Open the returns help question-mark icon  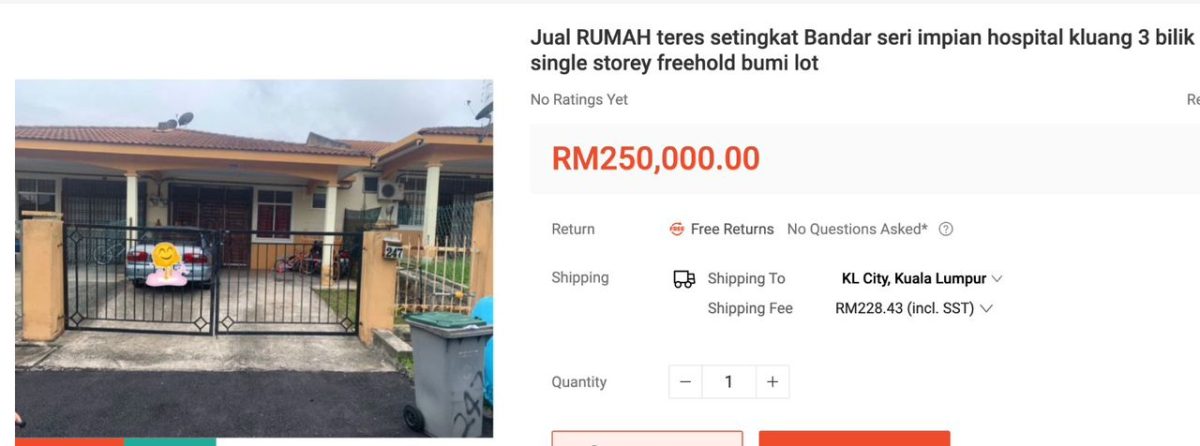[946, 229]
